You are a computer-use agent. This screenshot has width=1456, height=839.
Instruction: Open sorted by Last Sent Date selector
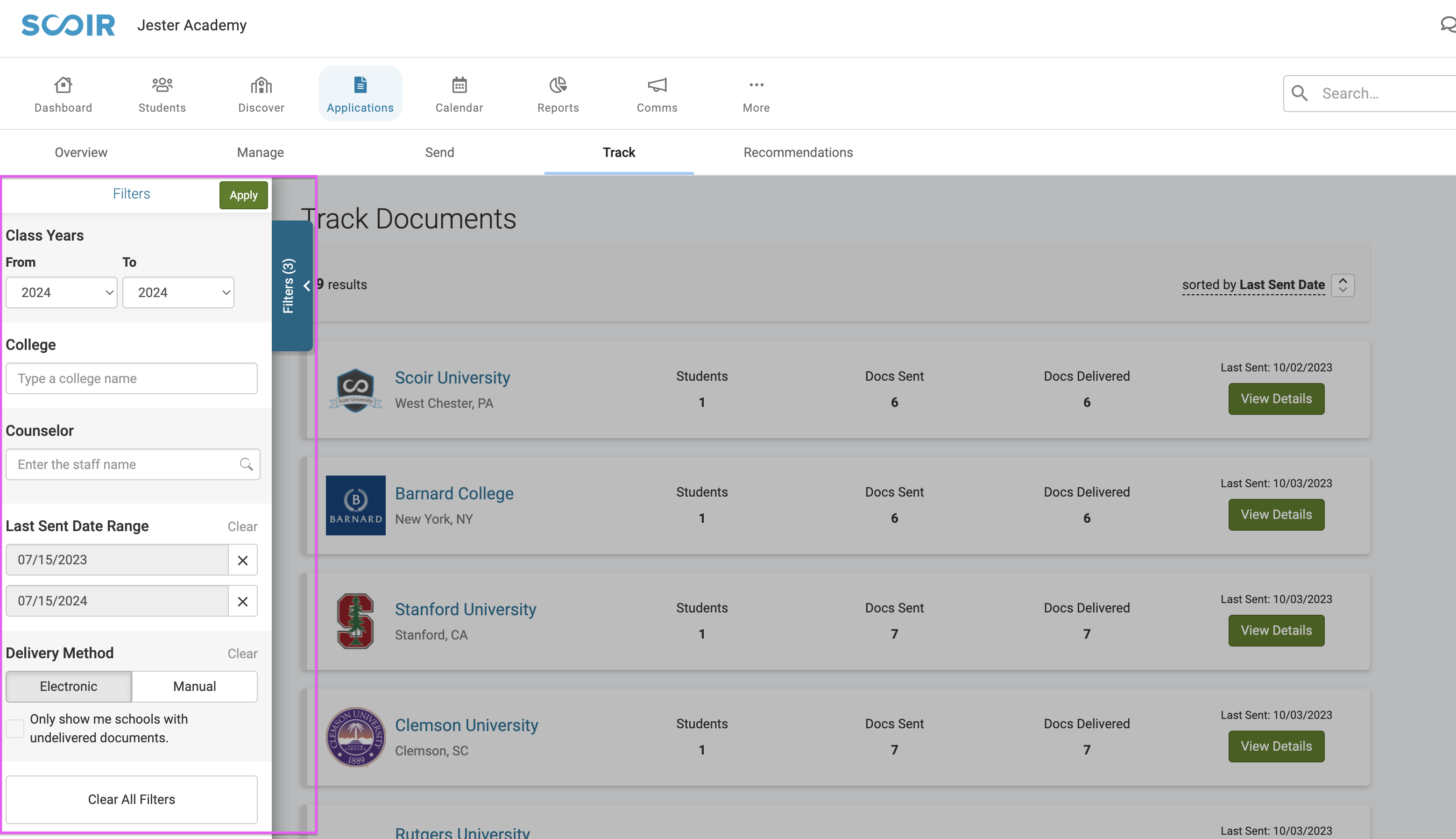click(x=1253, y=284)
